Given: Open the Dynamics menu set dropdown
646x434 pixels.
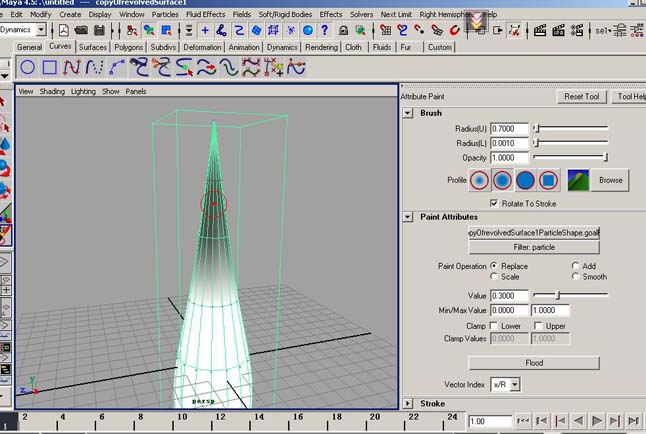Looking at the screenshot, I should (x=41, y=29).
